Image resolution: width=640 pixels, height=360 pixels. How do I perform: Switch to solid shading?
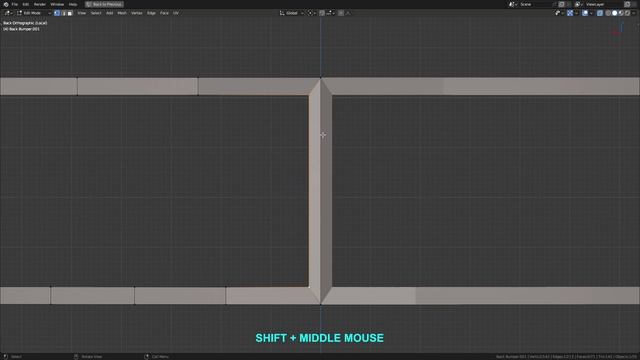tap(615, 13)
